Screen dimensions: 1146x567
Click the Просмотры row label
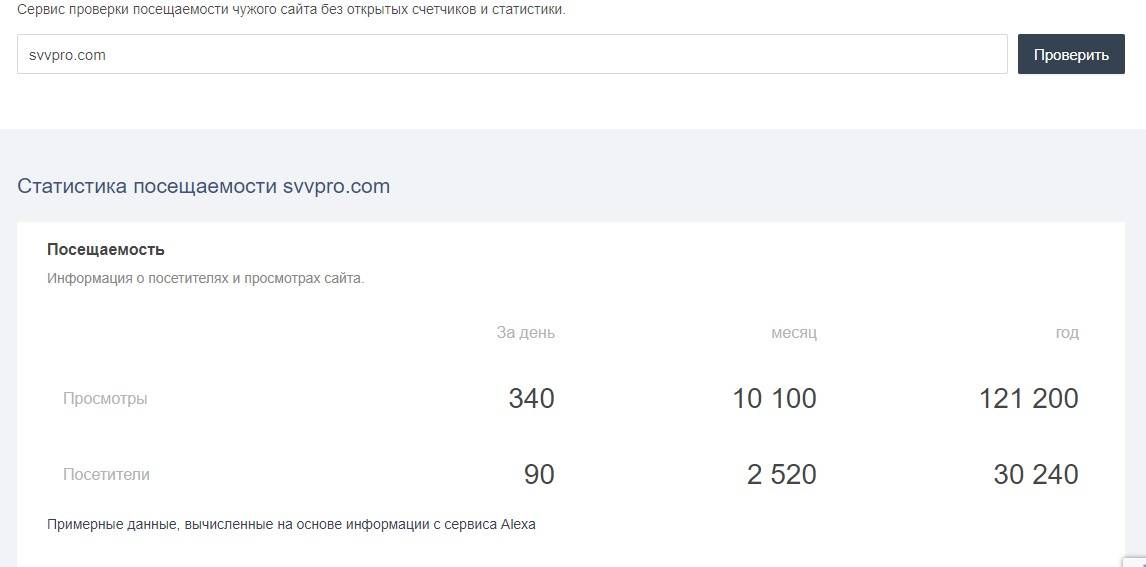(x=105, y=398)
